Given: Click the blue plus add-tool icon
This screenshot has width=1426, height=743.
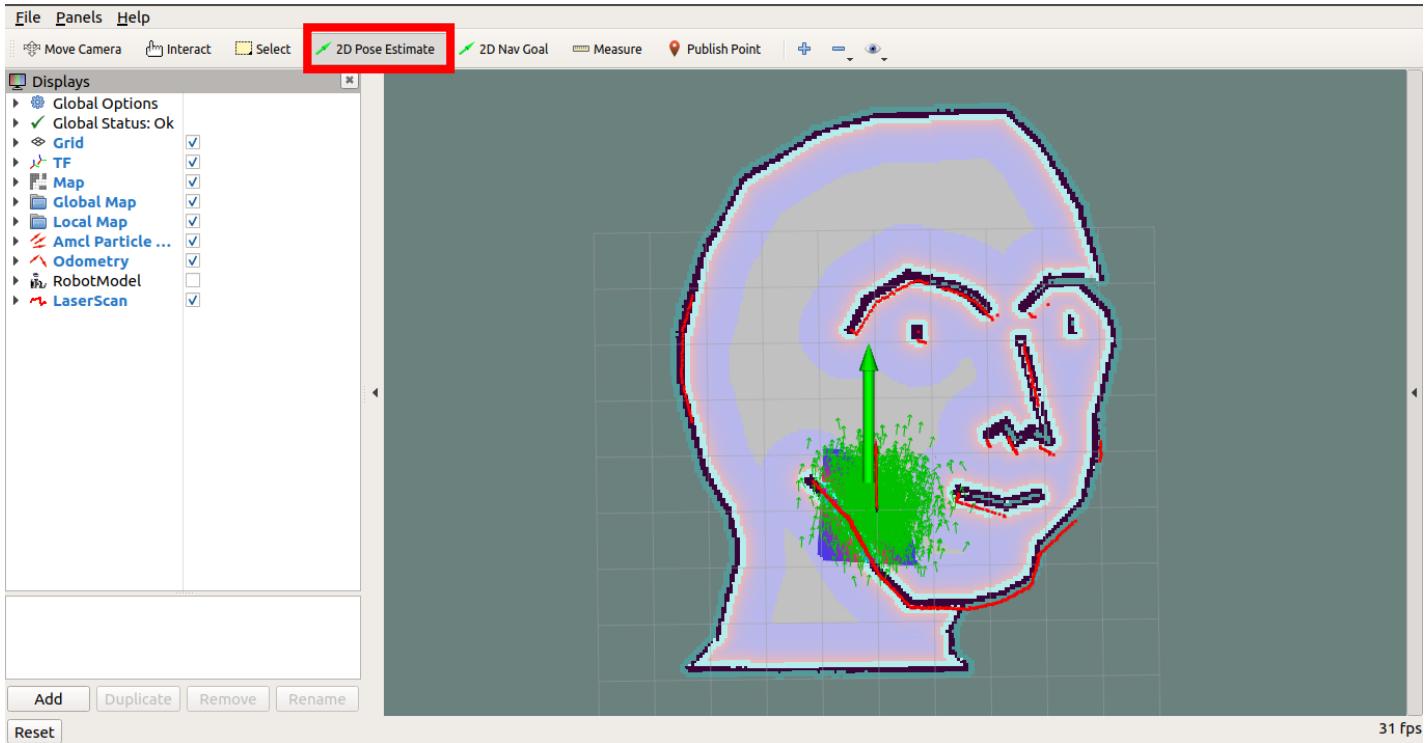Looking at the screenshot, I should [x=805, y=49].
